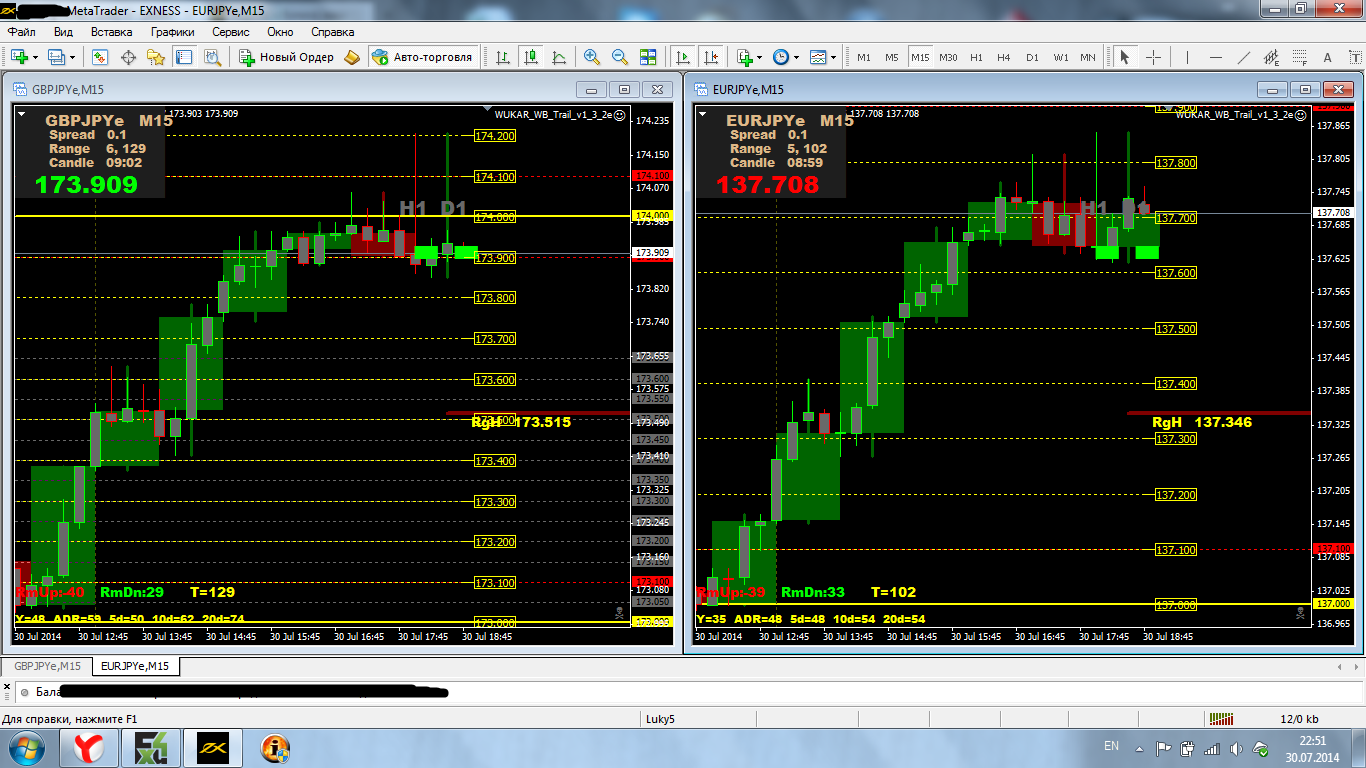
Task: Open the Navigator folder-star icon
Action: point(155,57)
